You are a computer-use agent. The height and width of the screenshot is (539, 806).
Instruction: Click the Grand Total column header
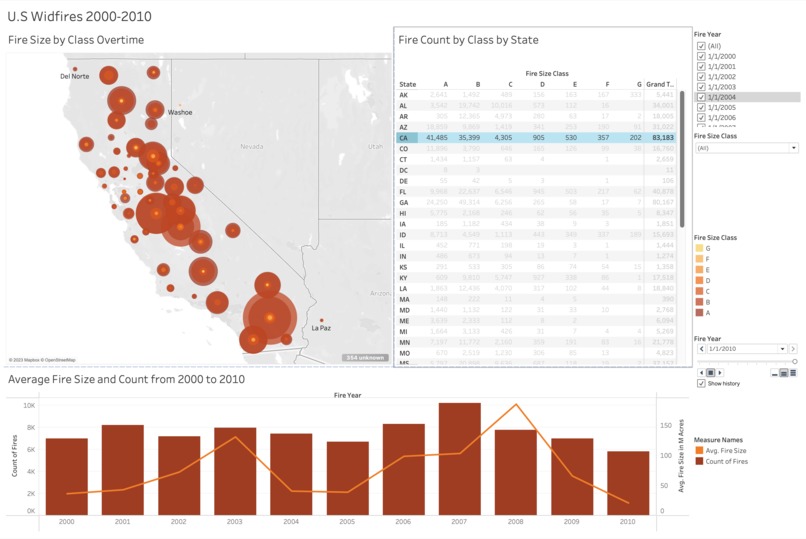(x=660, y=84)
